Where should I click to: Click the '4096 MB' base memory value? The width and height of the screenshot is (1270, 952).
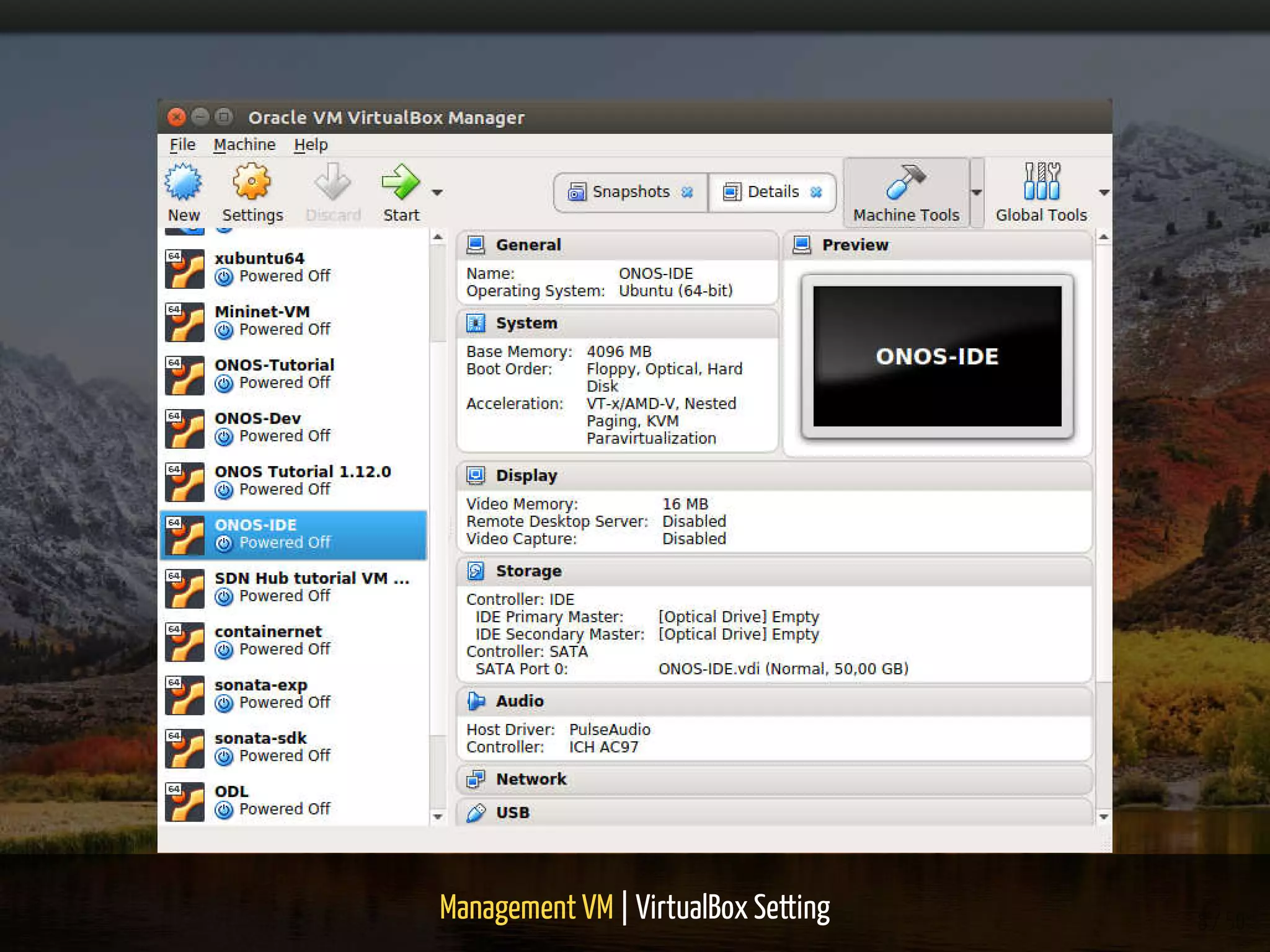click(619, 352)
